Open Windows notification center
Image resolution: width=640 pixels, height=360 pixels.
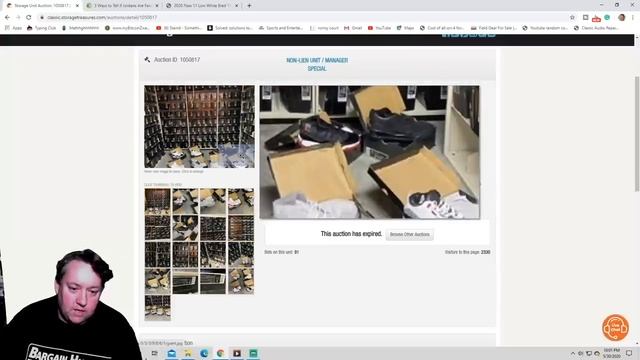tap(629, 353)
